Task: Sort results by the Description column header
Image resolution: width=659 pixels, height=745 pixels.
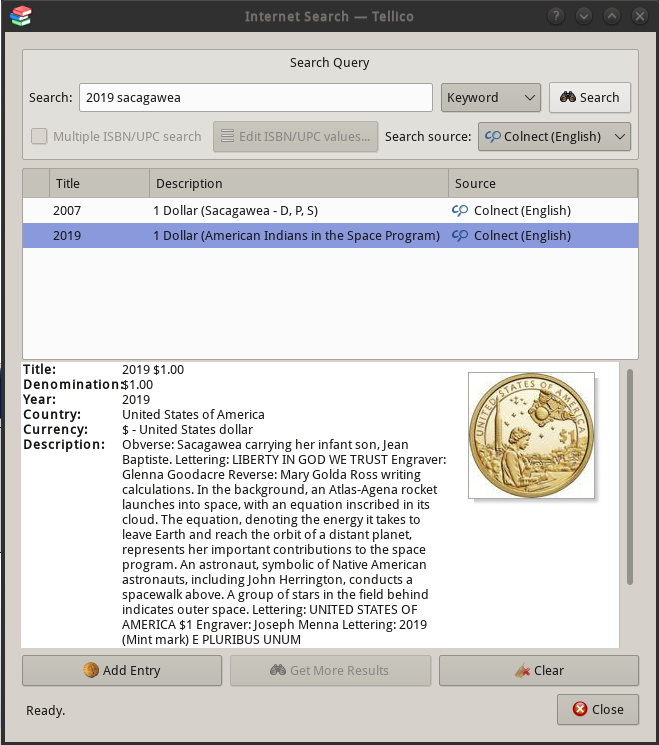Action: coord(298,183)
